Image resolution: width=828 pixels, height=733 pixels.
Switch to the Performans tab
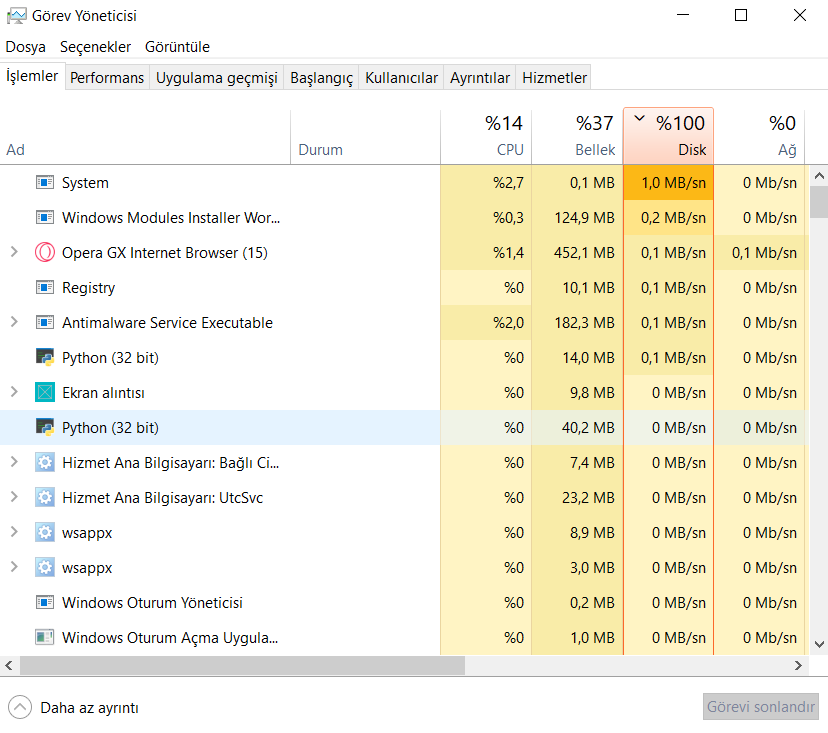[x=107, y=78]
